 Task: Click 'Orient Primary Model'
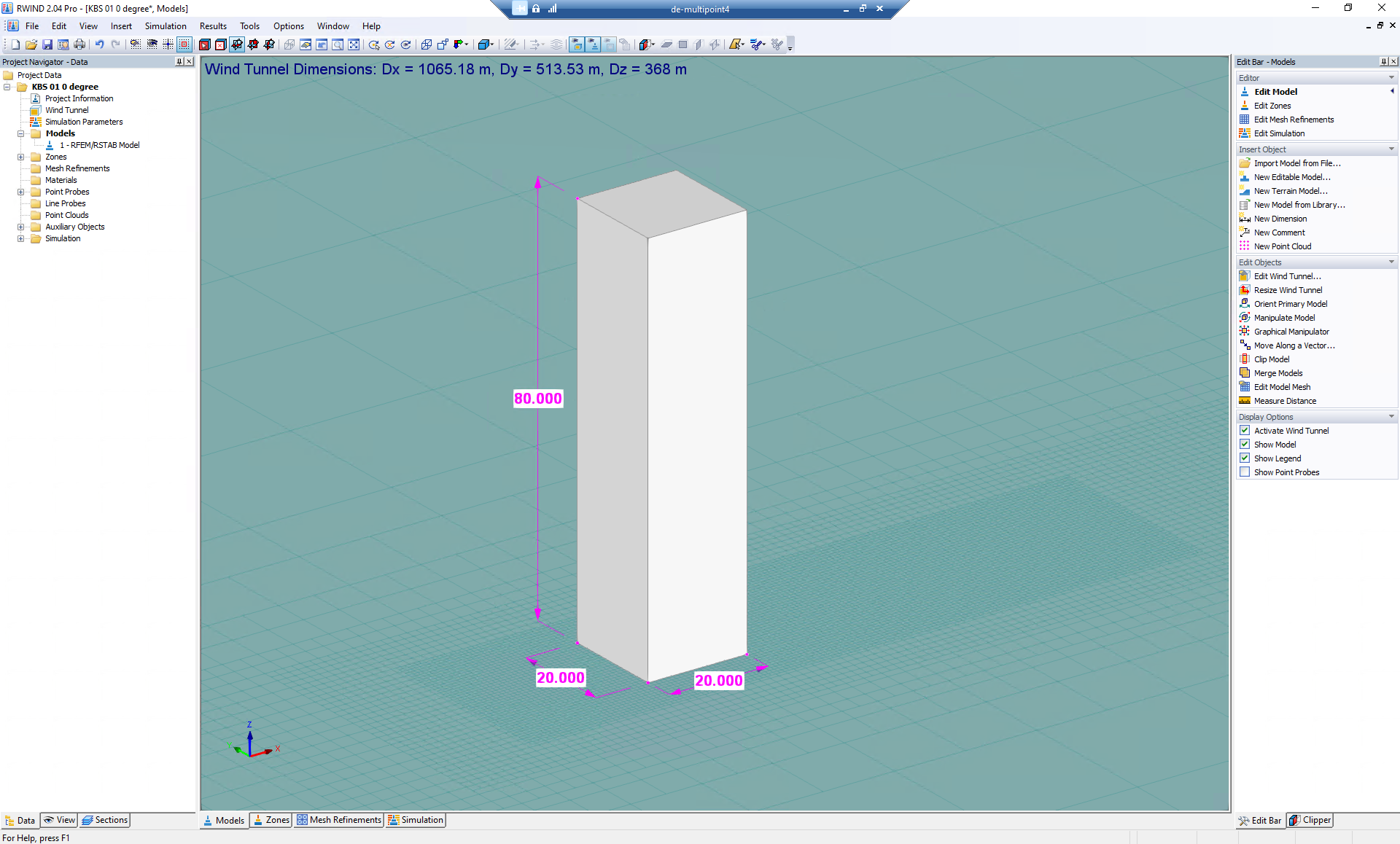tap(1291, 304)
